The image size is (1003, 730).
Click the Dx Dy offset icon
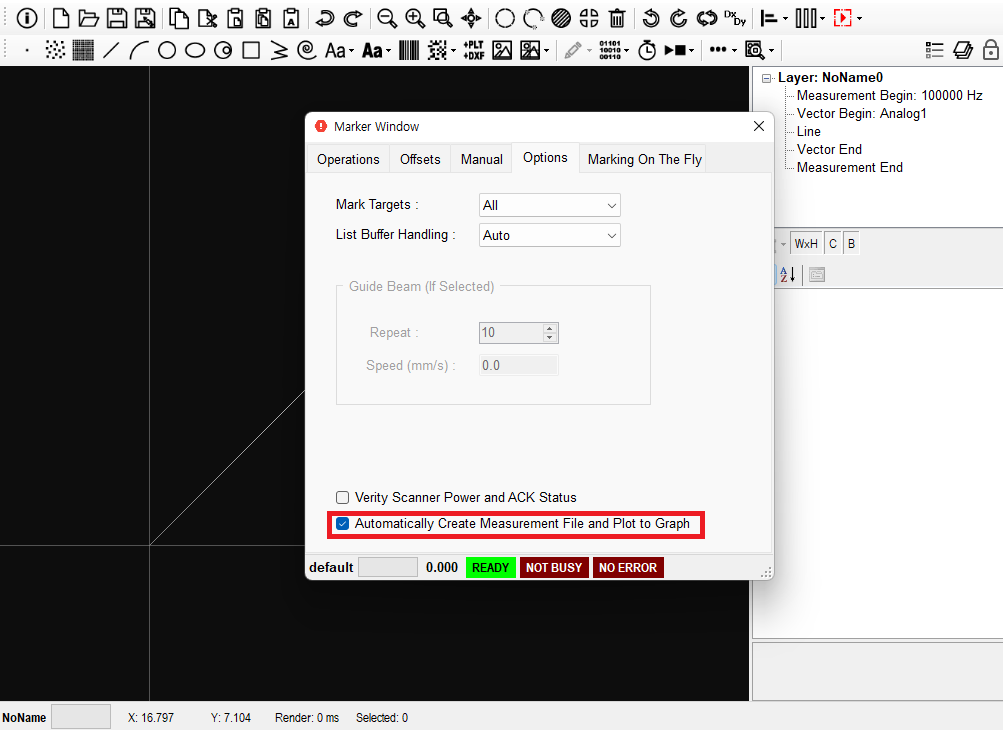[x=735, y=18]
